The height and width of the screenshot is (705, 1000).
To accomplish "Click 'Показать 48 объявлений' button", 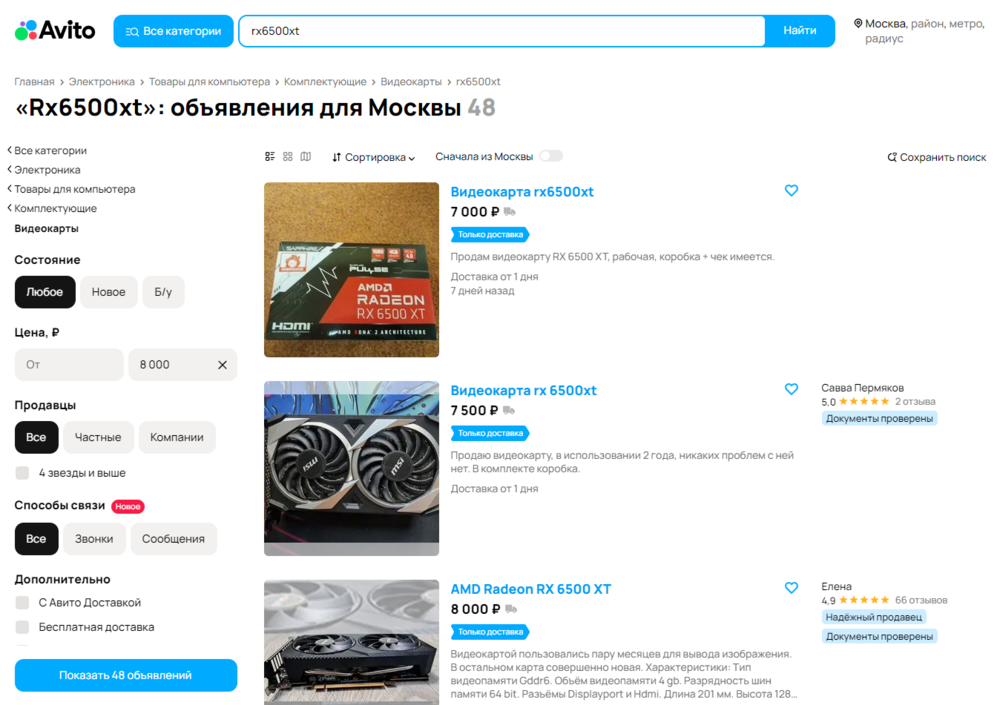I will pos(125,675).
